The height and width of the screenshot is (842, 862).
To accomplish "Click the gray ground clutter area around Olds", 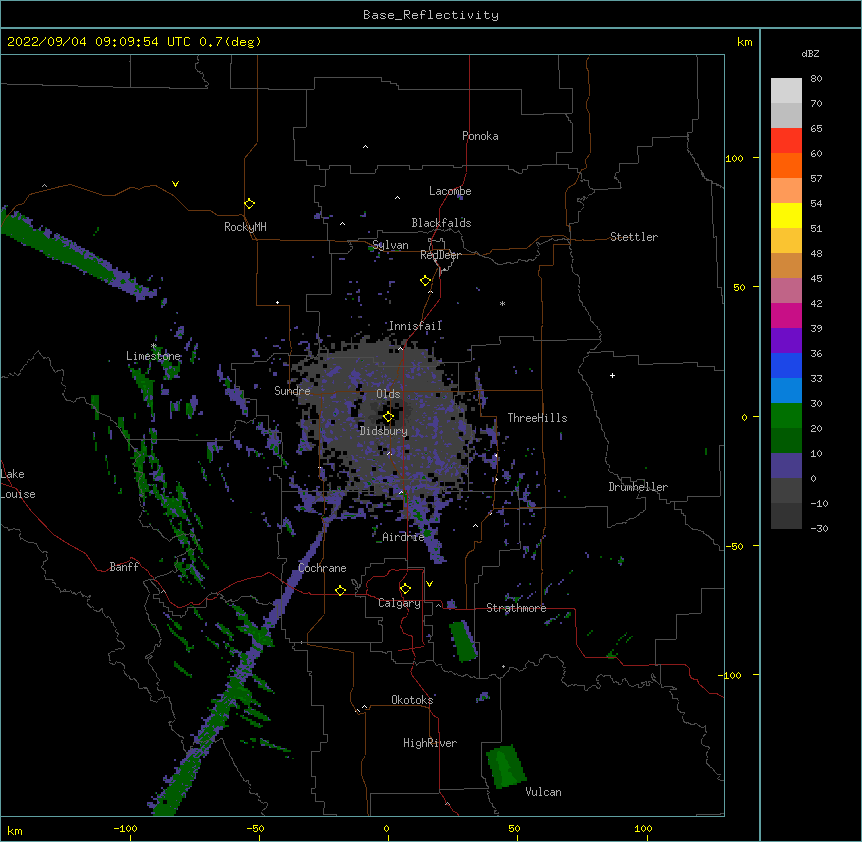I will (x=385, y=418).
